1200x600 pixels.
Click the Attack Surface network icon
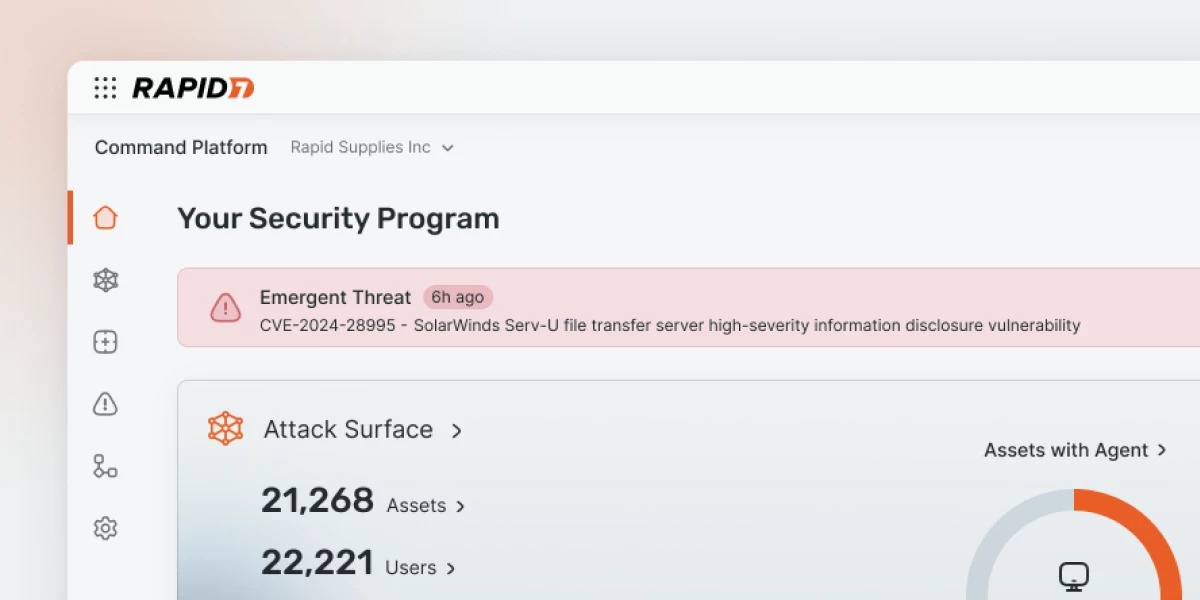coord(225,429)
